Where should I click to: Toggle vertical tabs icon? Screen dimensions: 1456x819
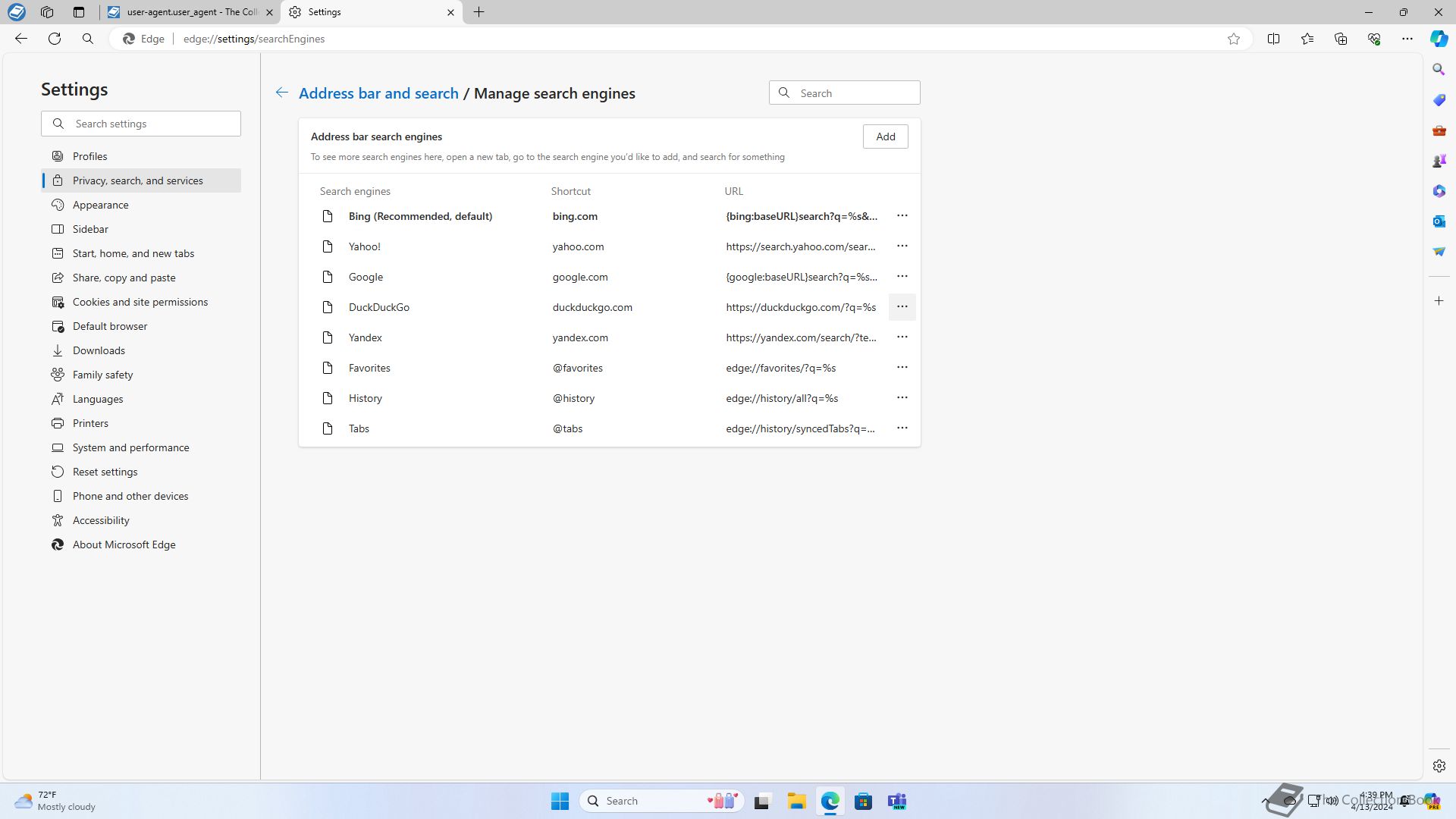[x=79, y=12]
